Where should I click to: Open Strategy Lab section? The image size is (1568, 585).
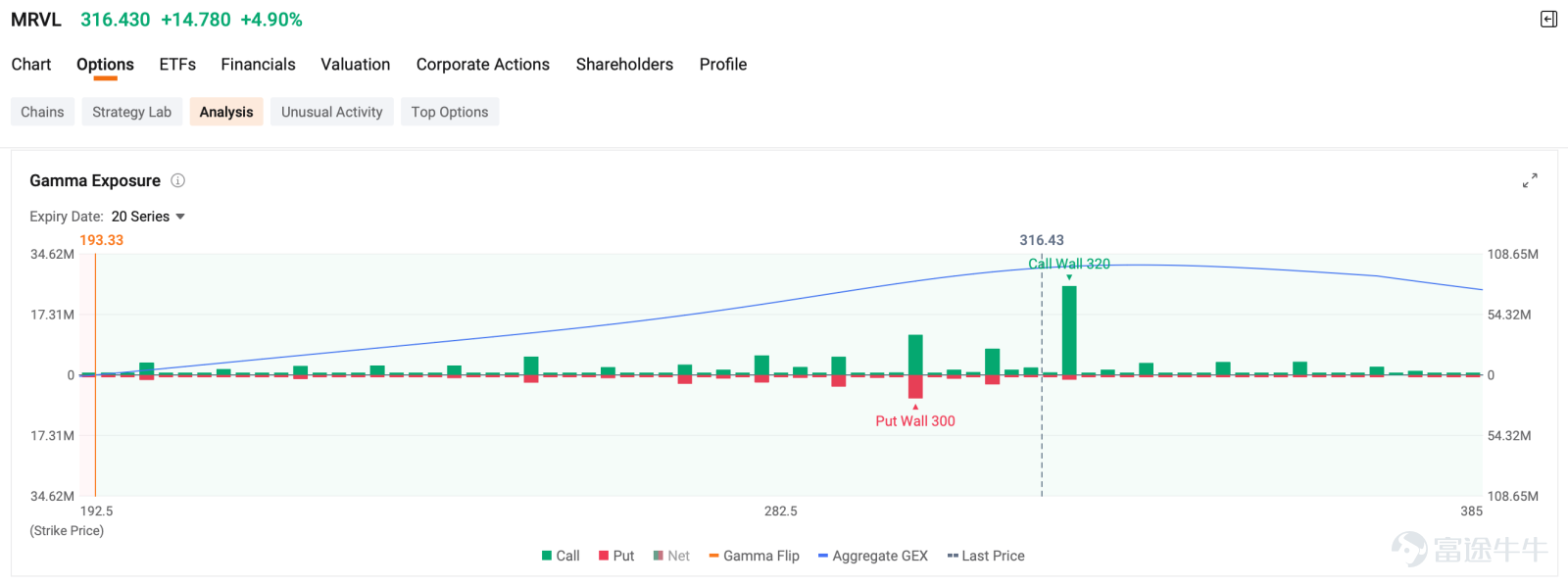(131, 112)
